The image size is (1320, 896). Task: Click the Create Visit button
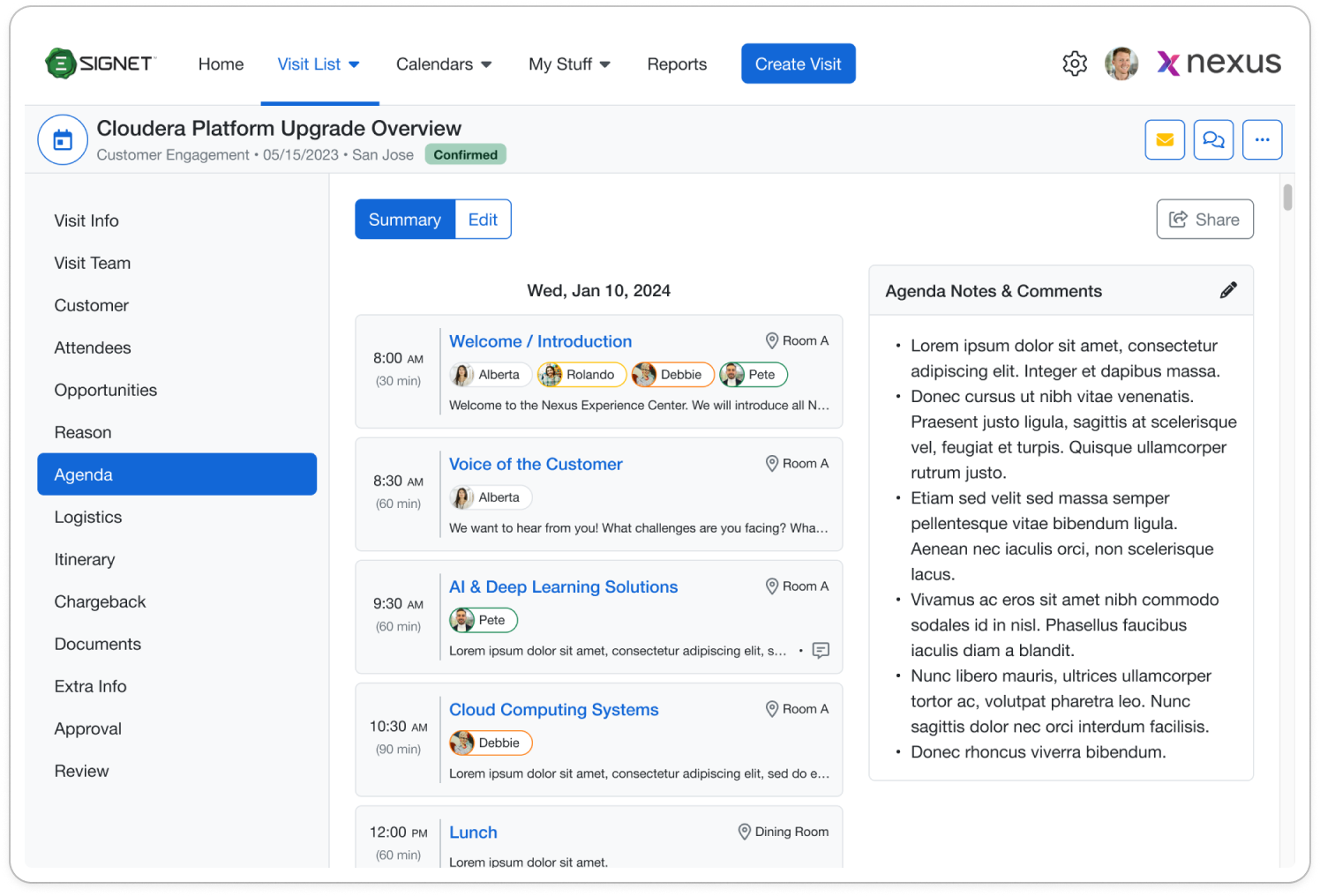click(799, 63)
